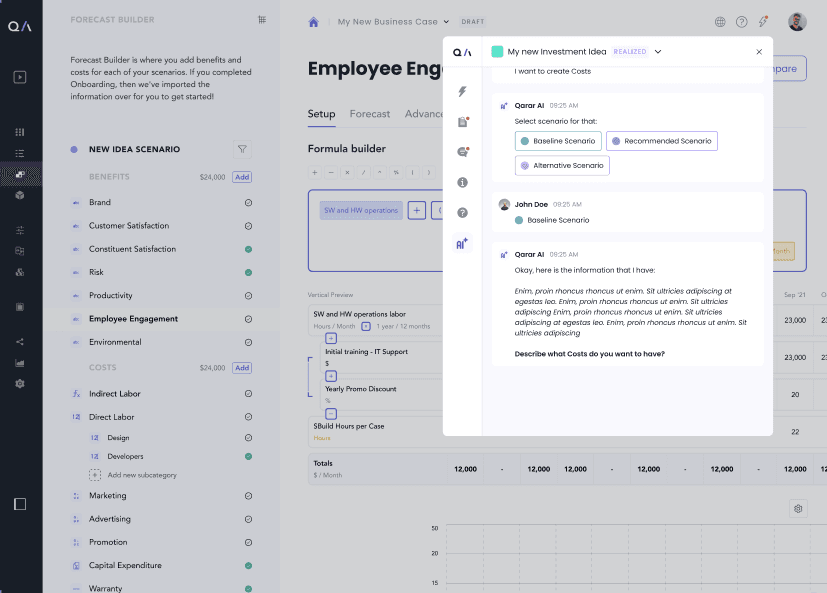Switch to the Forecast tab
Screen dimensions: 827x593
[370, 114]
